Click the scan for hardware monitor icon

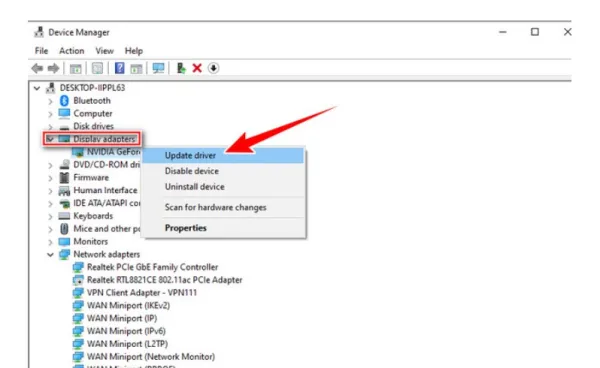click(x=158, y=68)
